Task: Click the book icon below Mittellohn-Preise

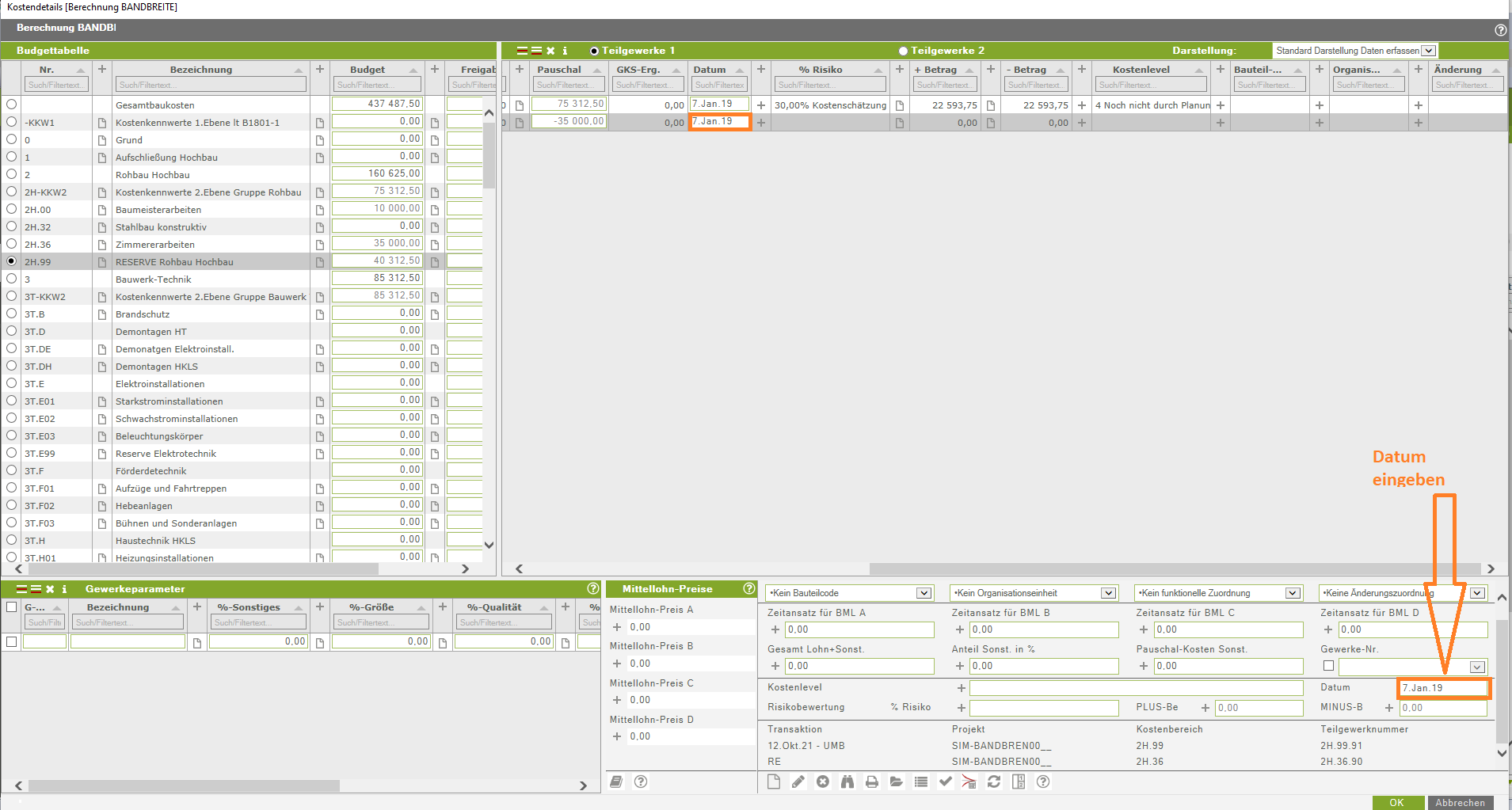Action: tap(616, 781)
